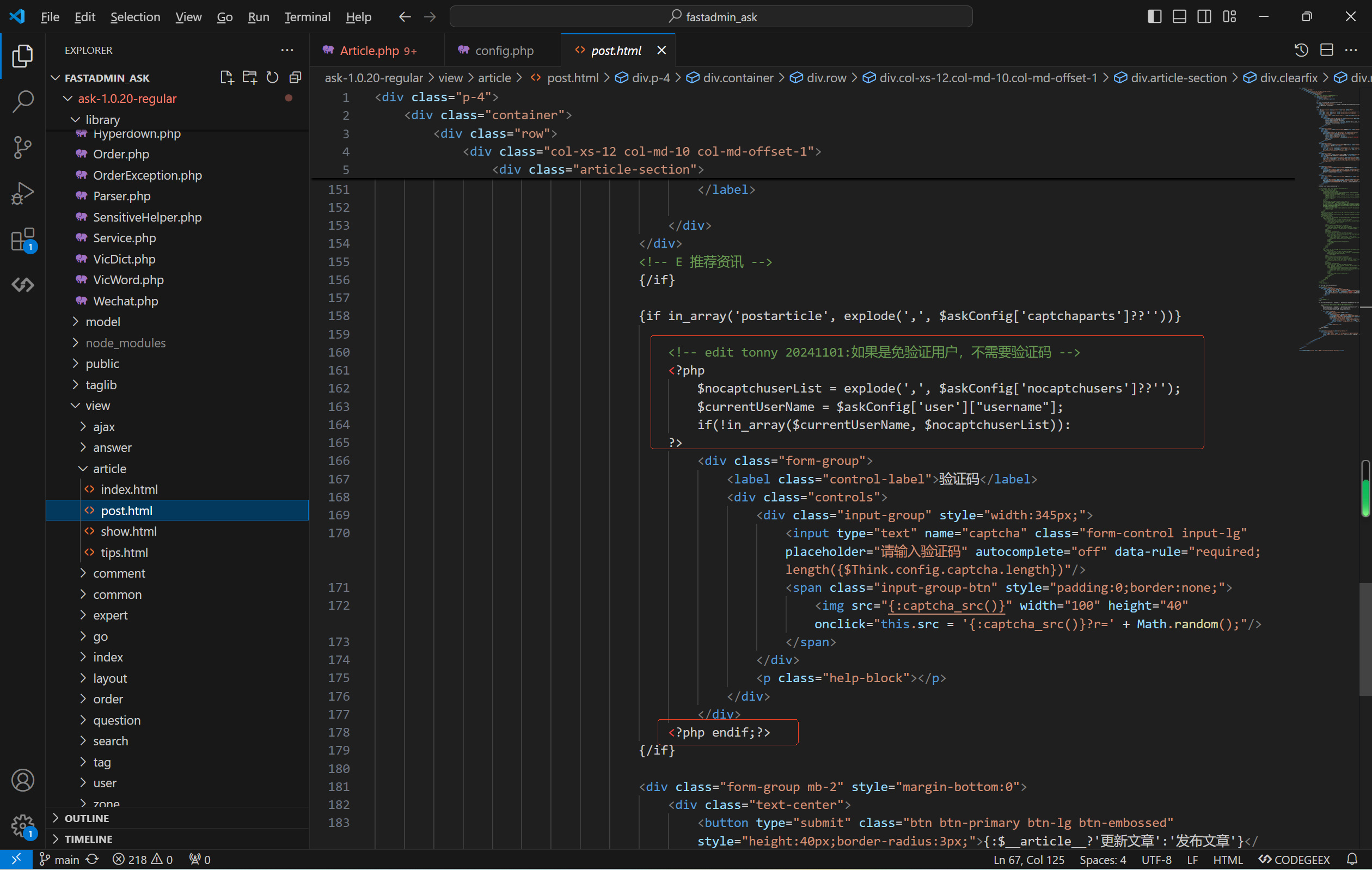This screenshot has height=870, width=1372.
Task: Customize layout icon in title bar
Action: (x=1229, y=17)
